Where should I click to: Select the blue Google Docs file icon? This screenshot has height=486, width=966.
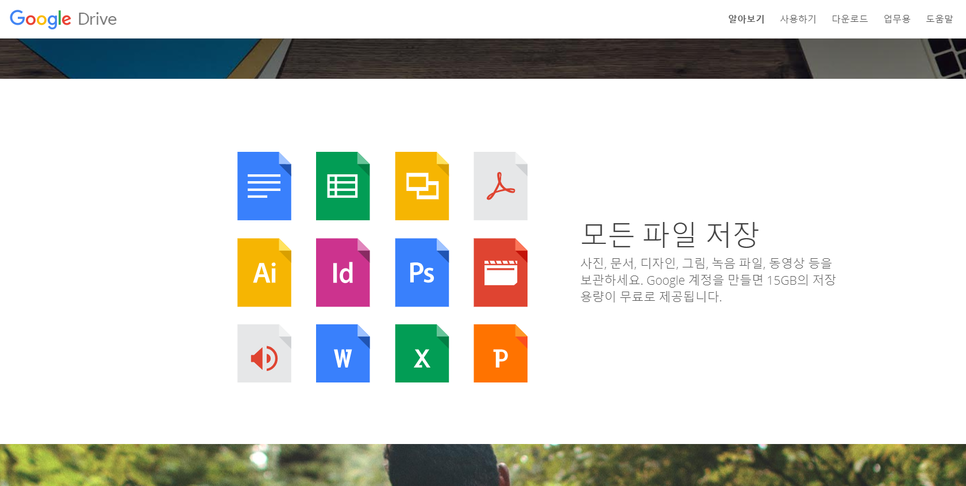264,186
